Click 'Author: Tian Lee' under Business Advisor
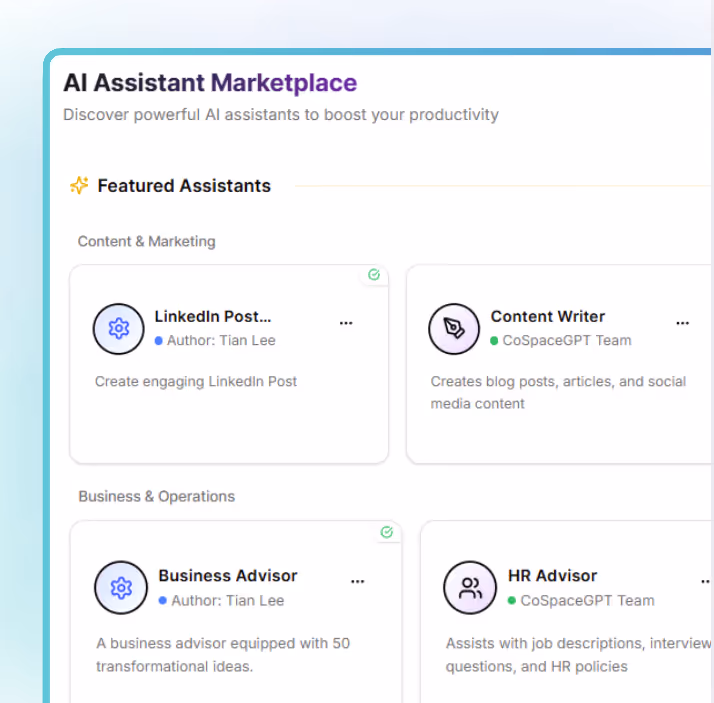 click(228, 601)
